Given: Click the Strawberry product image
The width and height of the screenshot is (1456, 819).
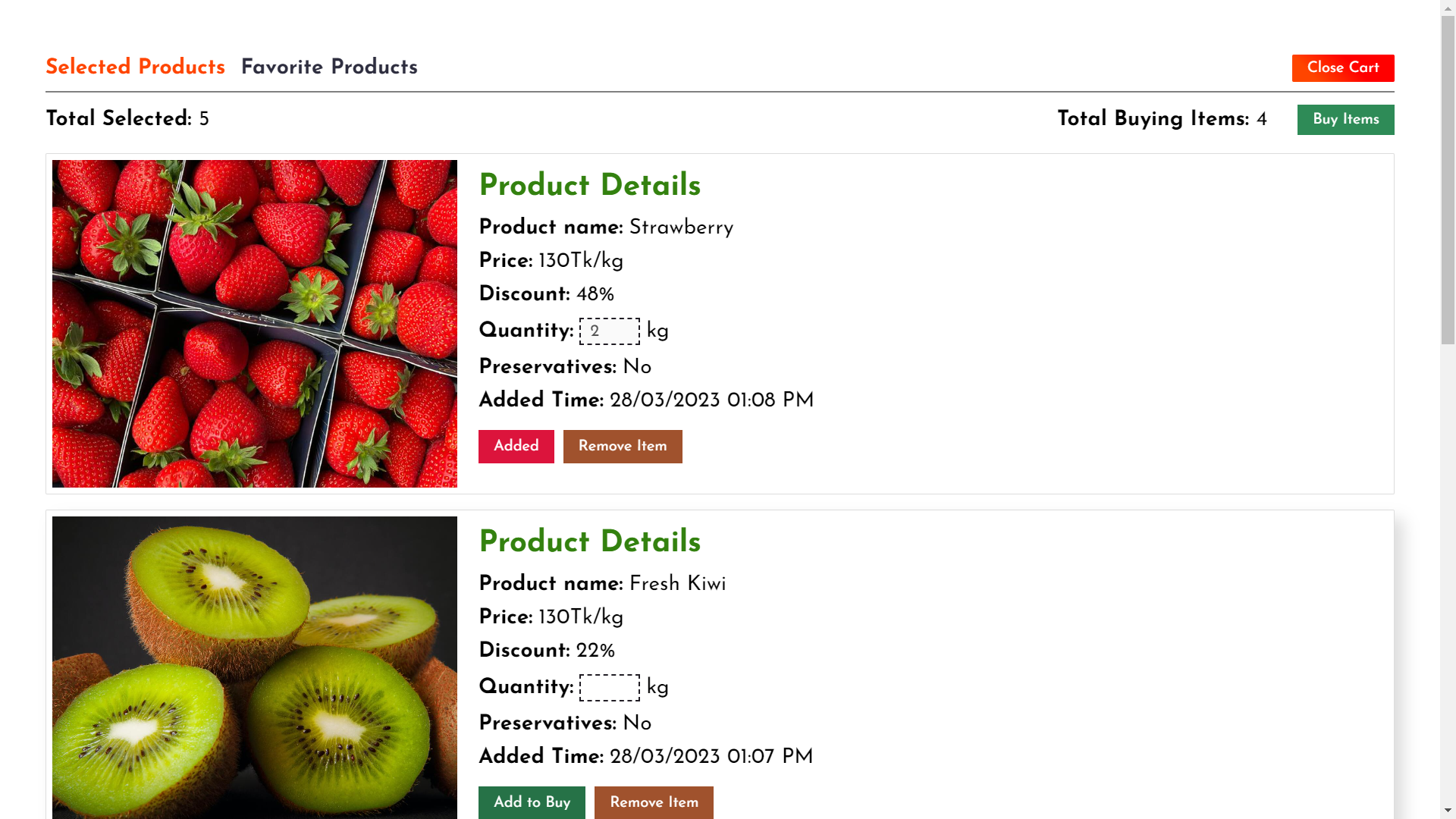Looking at the screenshot, I should [x=254, y=323].
